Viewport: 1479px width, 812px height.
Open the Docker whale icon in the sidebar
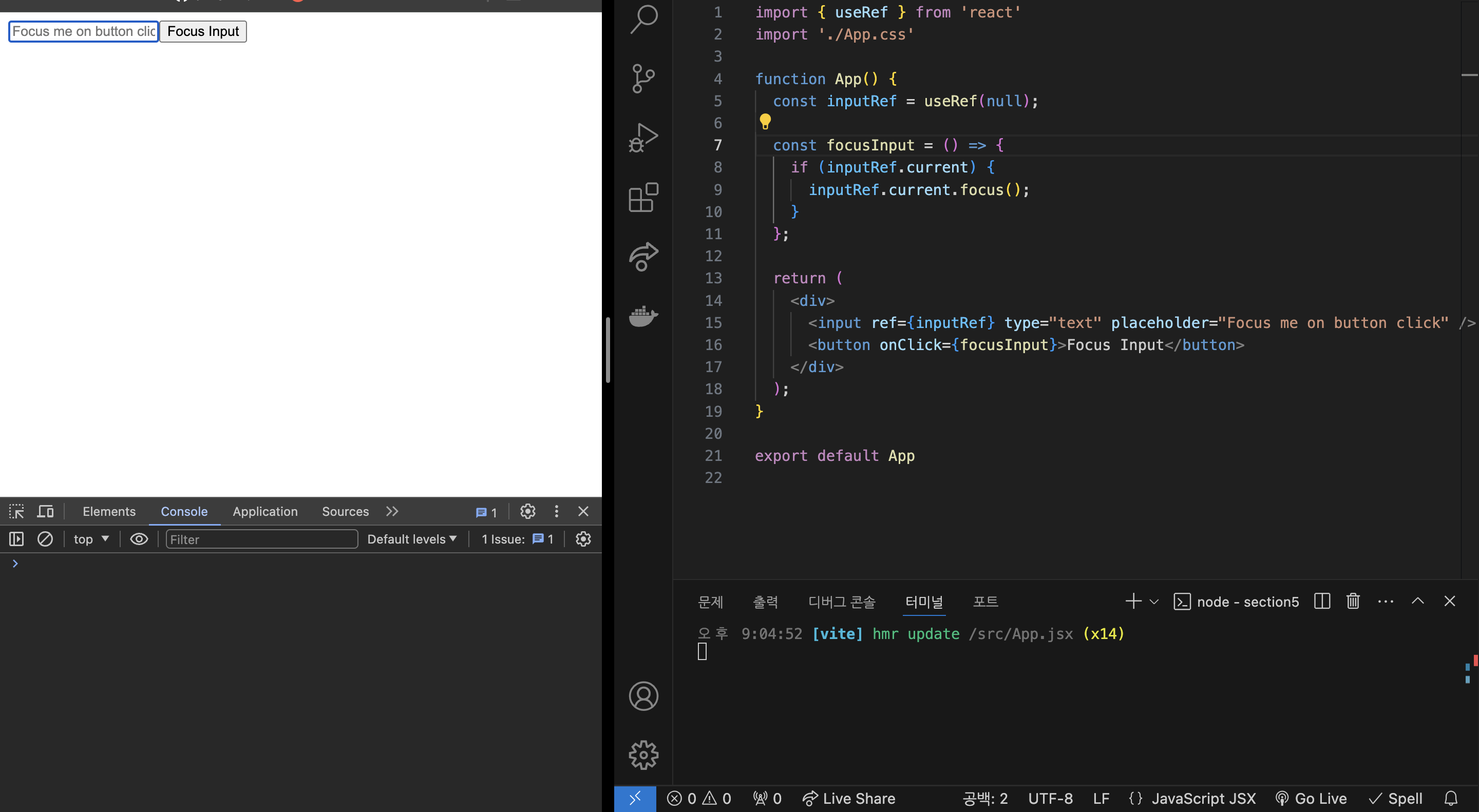click(x=643, y=316)
